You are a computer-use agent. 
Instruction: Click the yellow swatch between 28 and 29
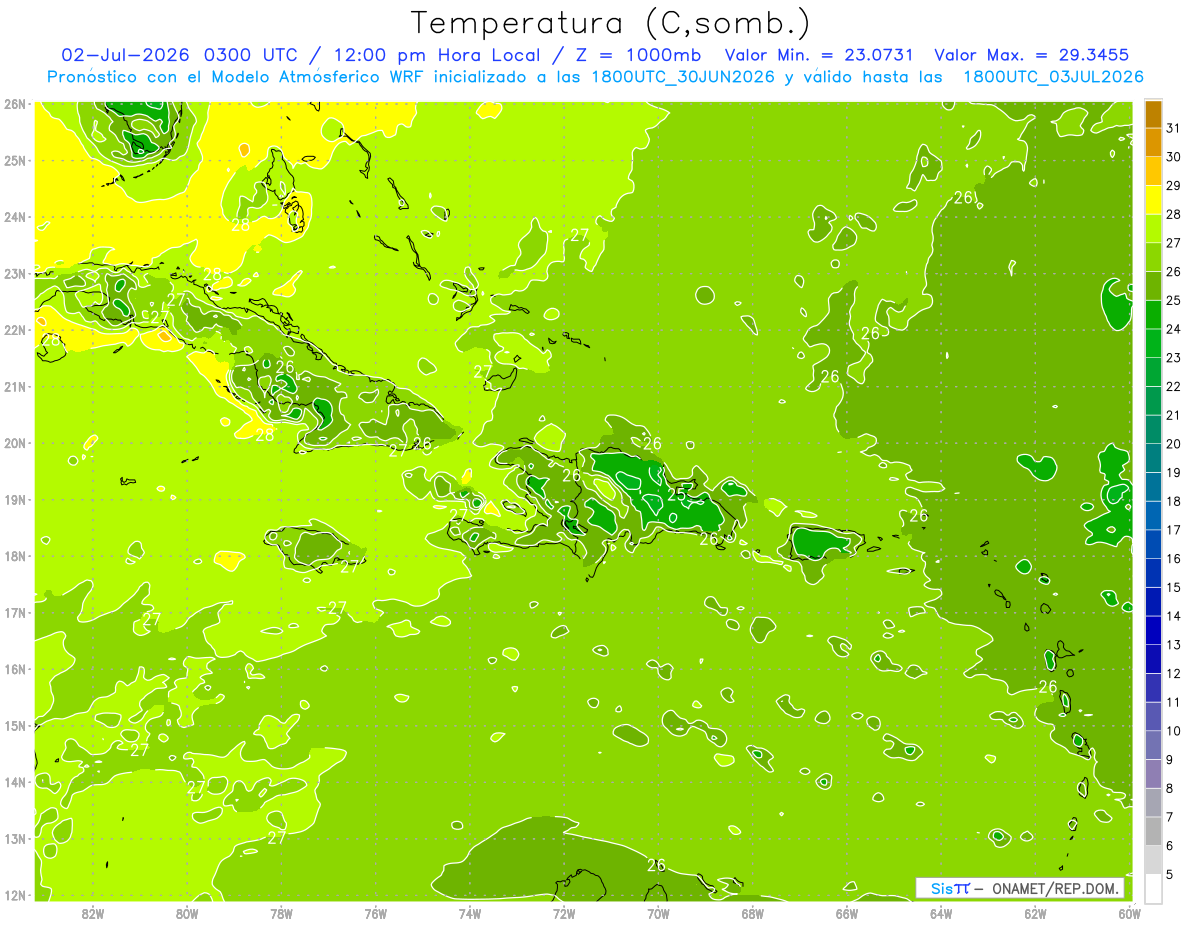1153,200
